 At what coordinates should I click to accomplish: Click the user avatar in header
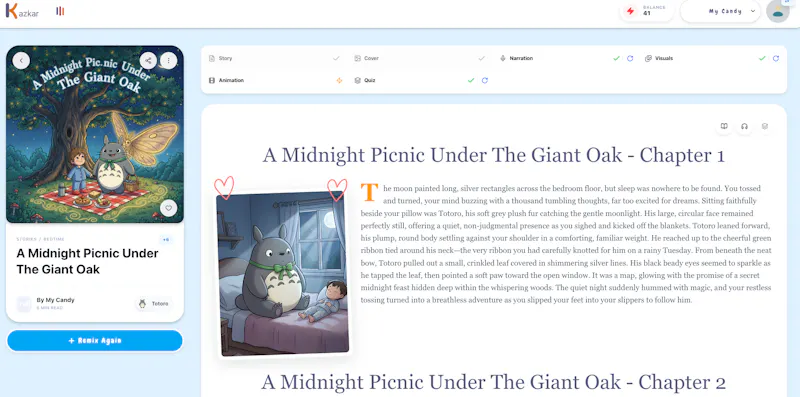coord(778,11)
